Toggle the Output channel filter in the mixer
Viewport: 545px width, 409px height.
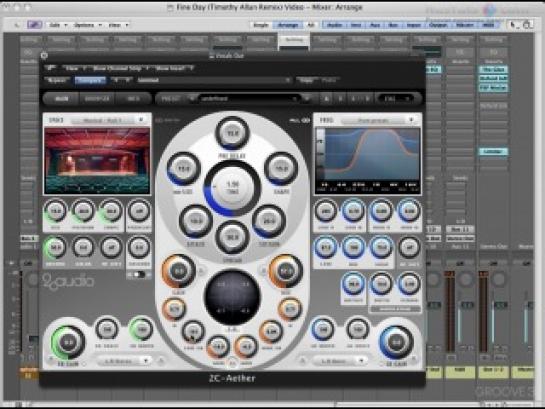pyautogui.click(x=438, y=25)
